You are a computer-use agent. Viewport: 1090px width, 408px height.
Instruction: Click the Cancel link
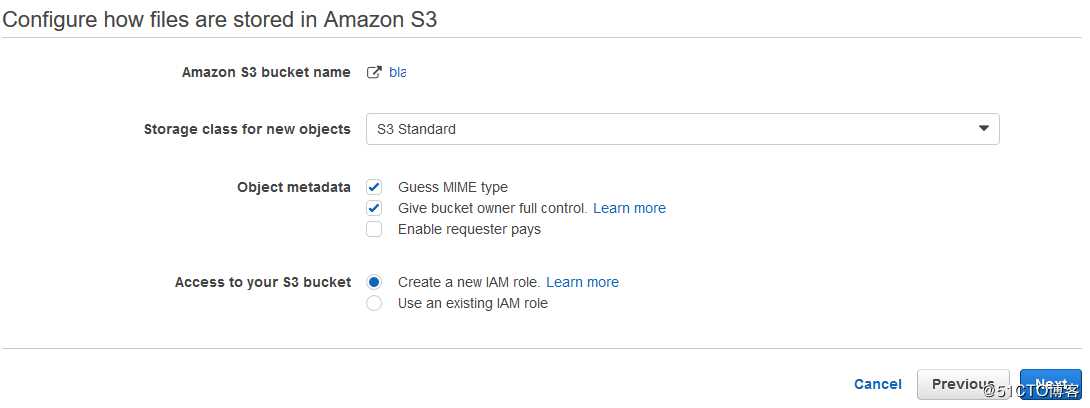point(878,384)
